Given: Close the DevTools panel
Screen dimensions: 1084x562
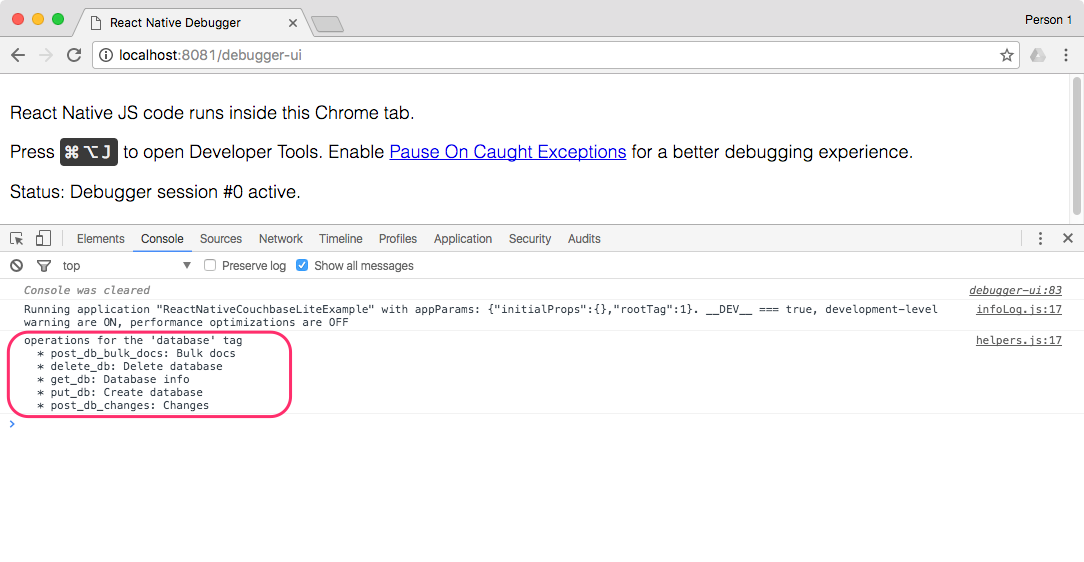Looking at the screenshot, I should [1067, 238].
